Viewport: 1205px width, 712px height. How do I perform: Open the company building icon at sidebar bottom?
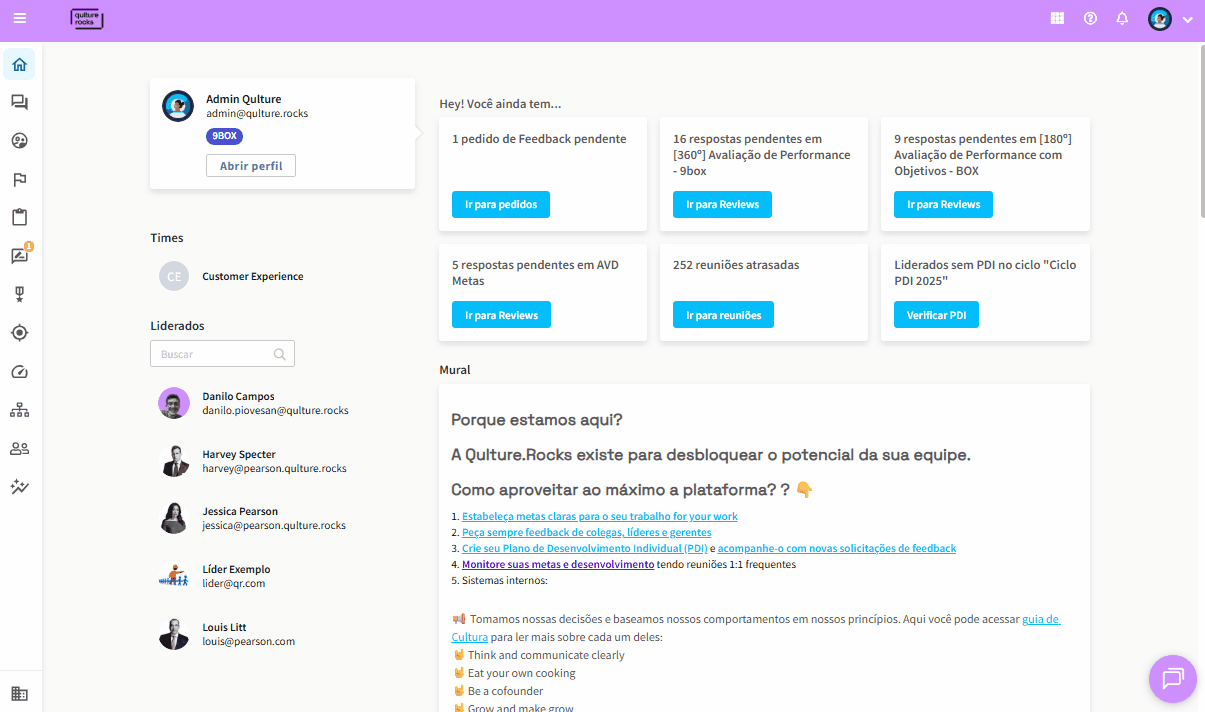(x=19, y=693)
